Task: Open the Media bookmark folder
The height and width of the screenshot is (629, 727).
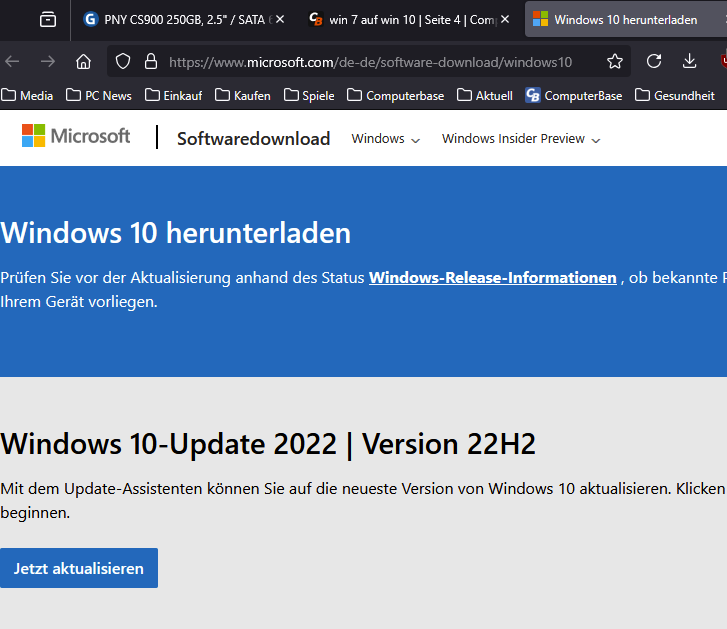Action: click(27, 95)
